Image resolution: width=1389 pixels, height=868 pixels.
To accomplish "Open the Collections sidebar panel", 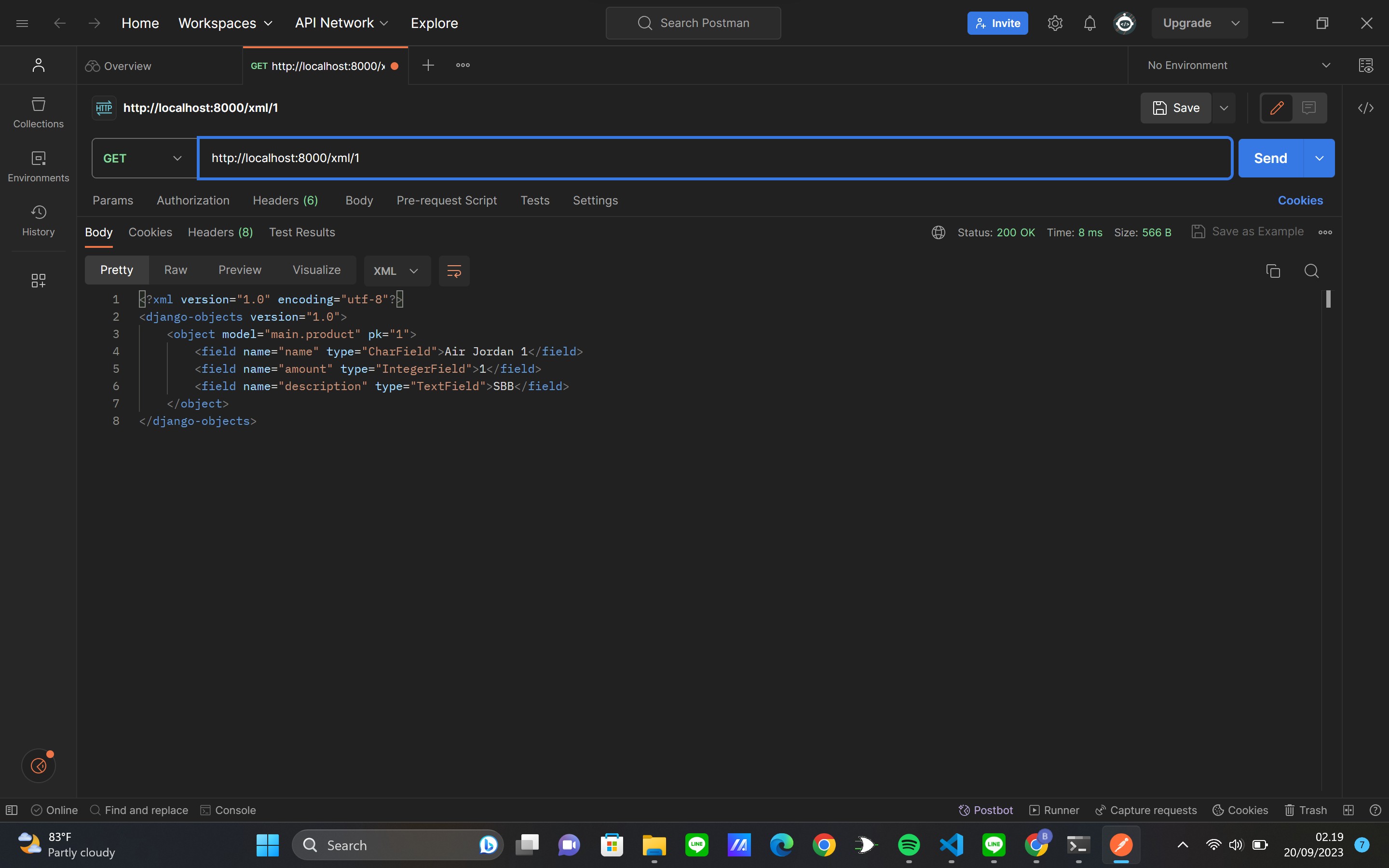I will click(38, 112).
